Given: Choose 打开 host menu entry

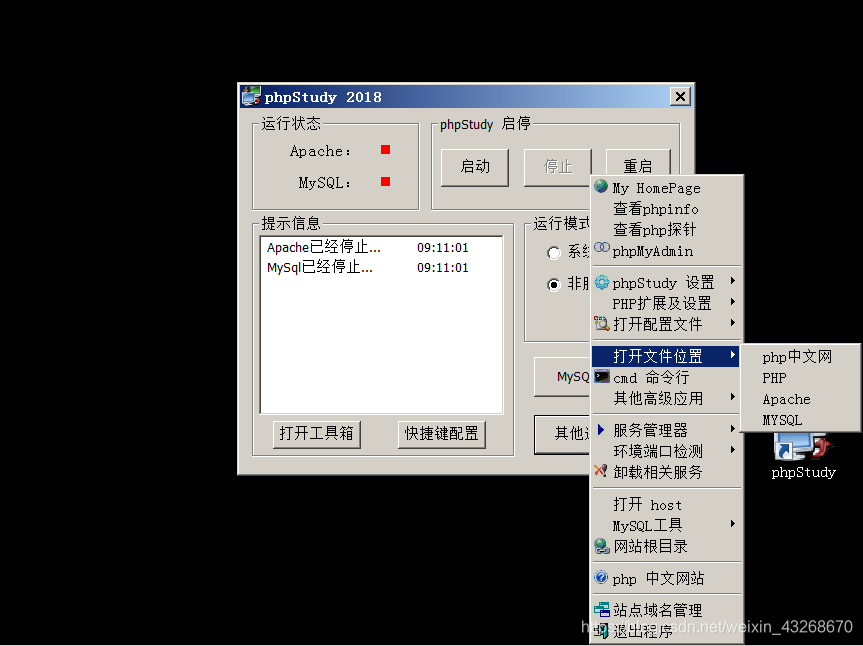Looking at the screenshot, I should (667, 505).
